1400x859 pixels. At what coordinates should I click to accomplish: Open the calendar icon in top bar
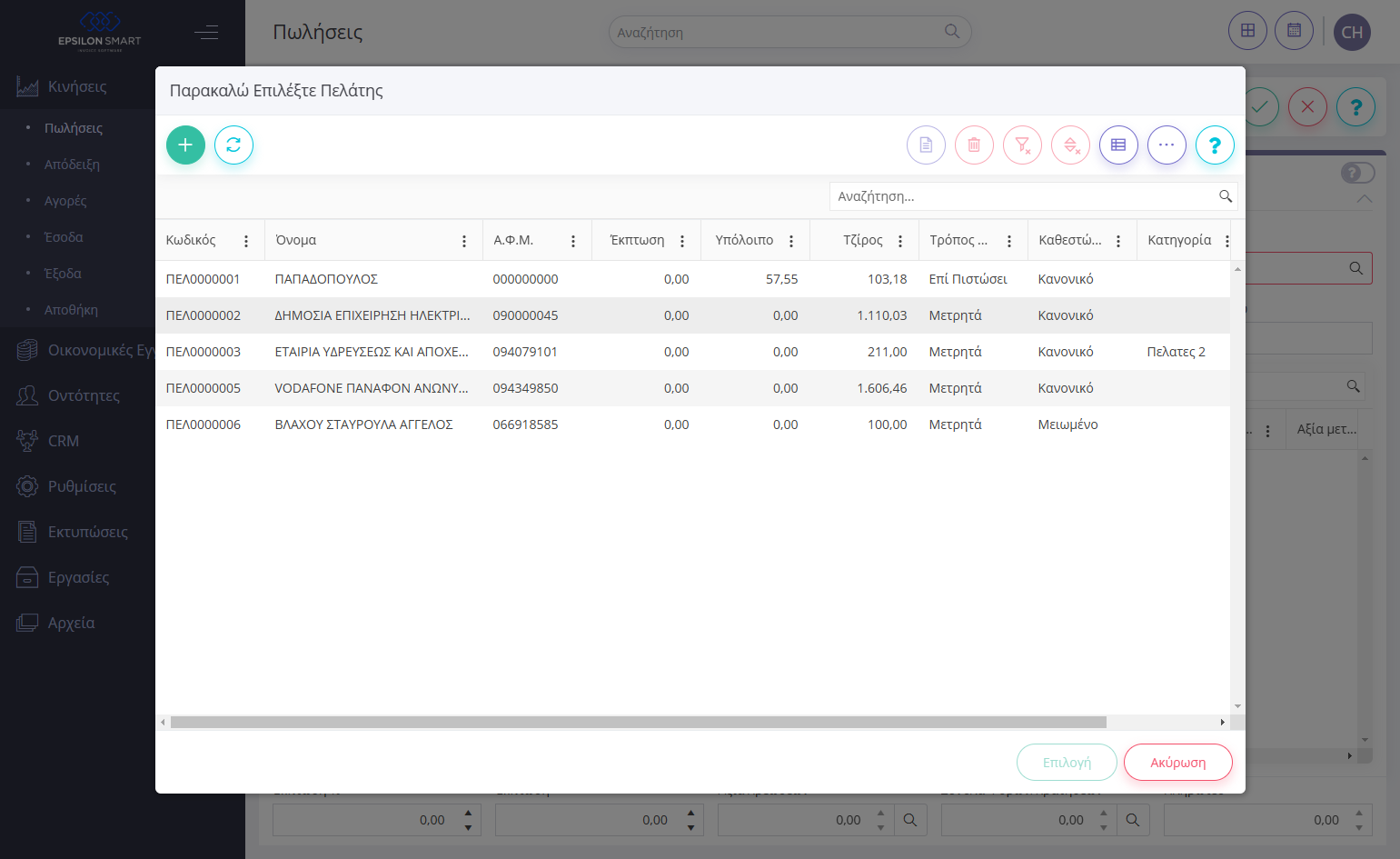tap(1294, 31)
